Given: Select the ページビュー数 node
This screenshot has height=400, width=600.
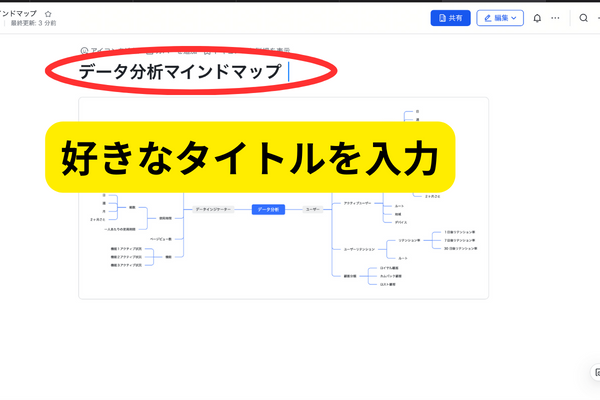Looking at the screenshot, I should pos(161,239).
